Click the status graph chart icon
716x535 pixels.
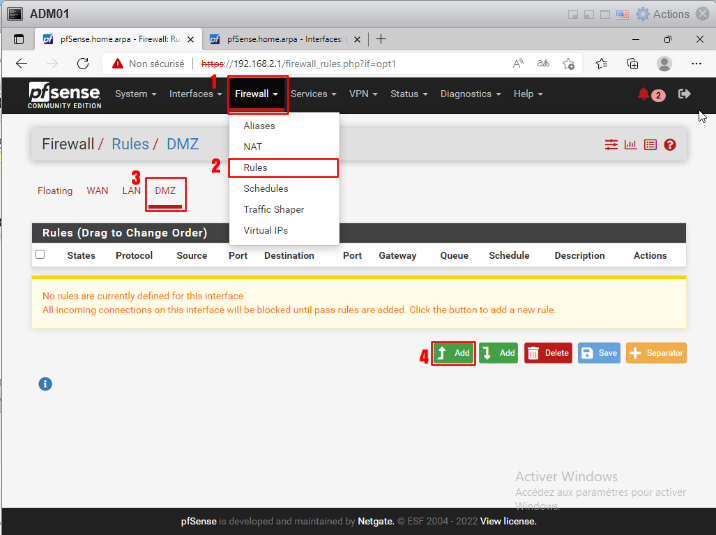click(x=631, y=145)
